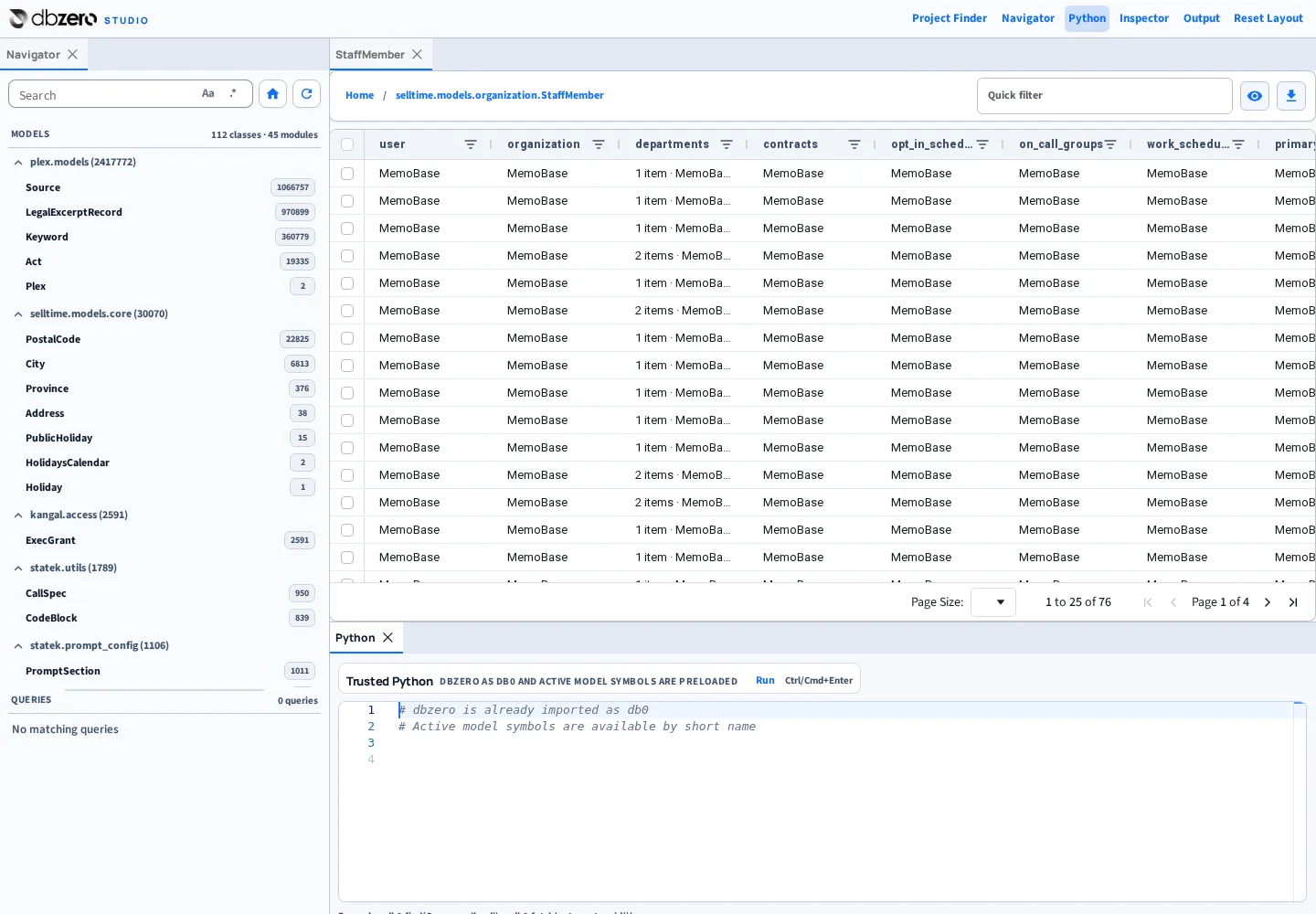Click the dbzero Studio logo
This screenshot has width=1316, height=914.
79,18
